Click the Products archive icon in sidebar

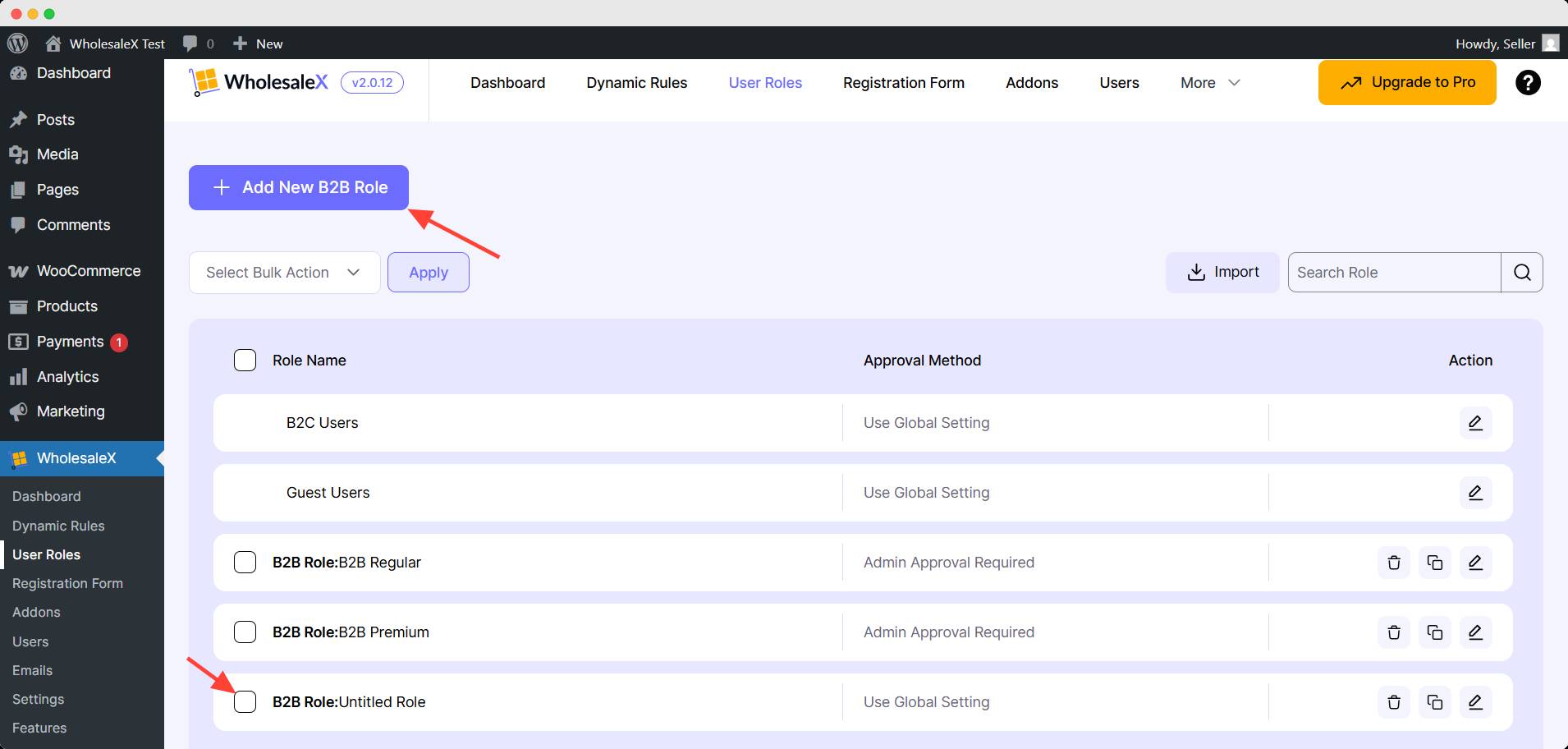(18, 306)
